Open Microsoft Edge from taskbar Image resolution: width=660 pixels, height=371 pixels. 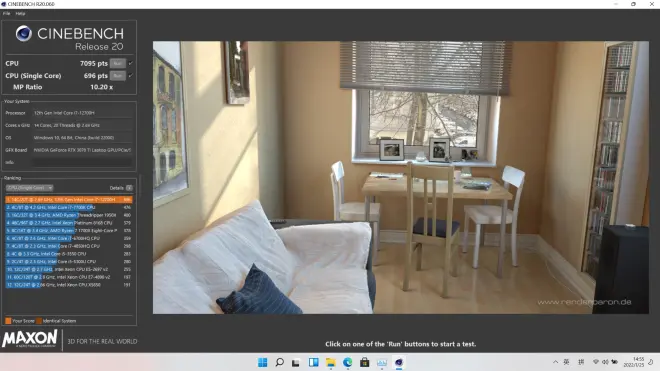[x=348, y=362]
